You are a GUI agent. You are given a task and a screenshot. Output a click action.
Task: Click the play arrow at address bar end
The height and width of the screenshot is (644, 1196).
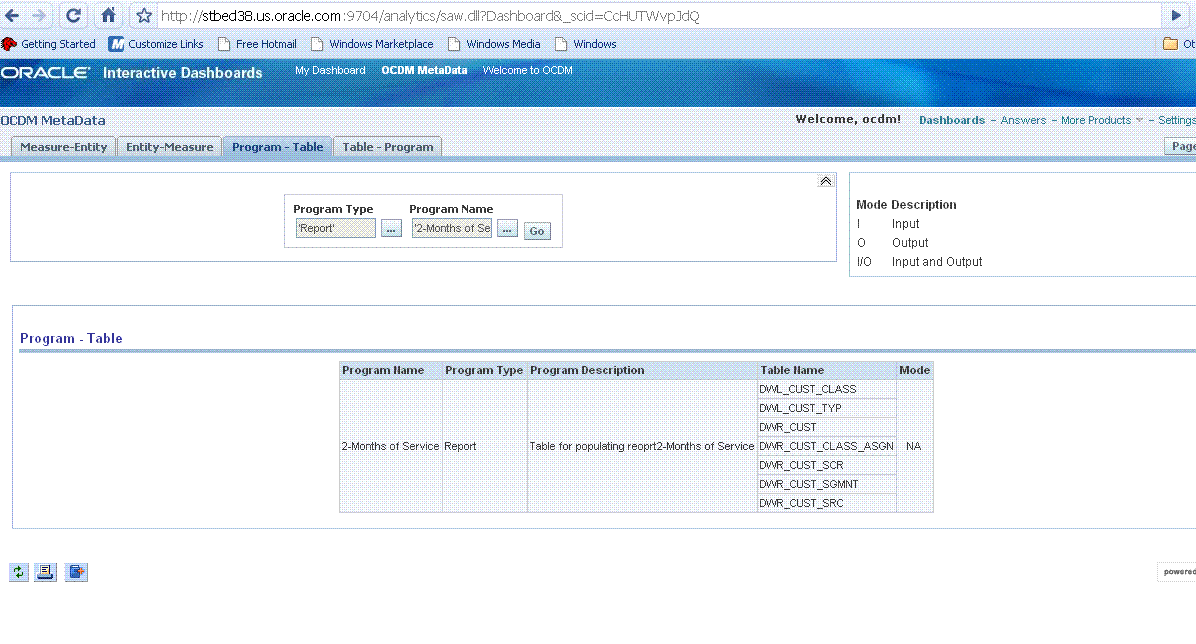tap(1175, 15)
